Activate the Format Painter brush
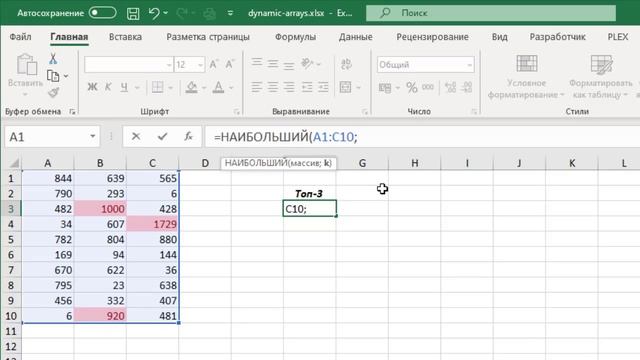 [53, 92]
